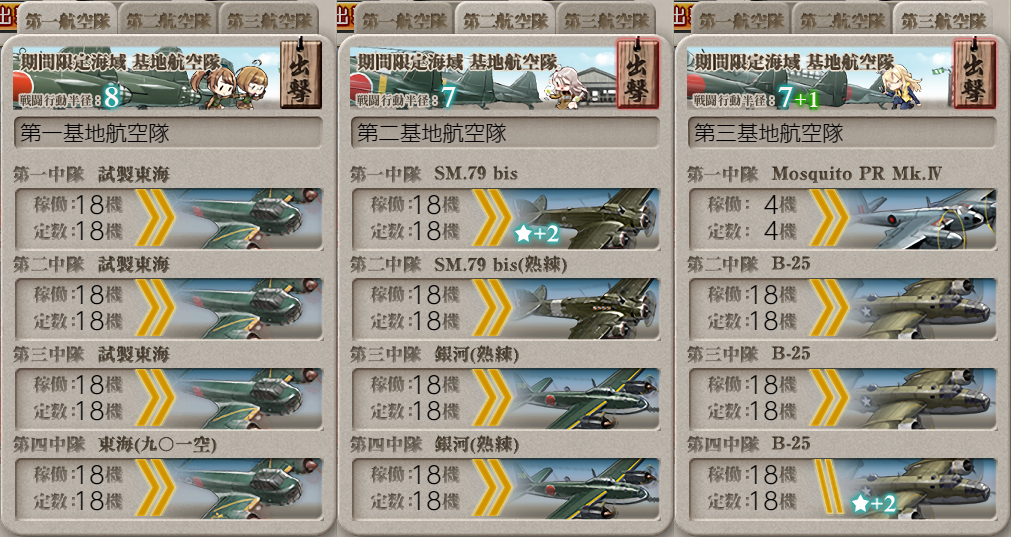Screen dimensions: 1011x537
Task: Toggle the red 出撃 tag on third air corps
Action: [974, 74]
